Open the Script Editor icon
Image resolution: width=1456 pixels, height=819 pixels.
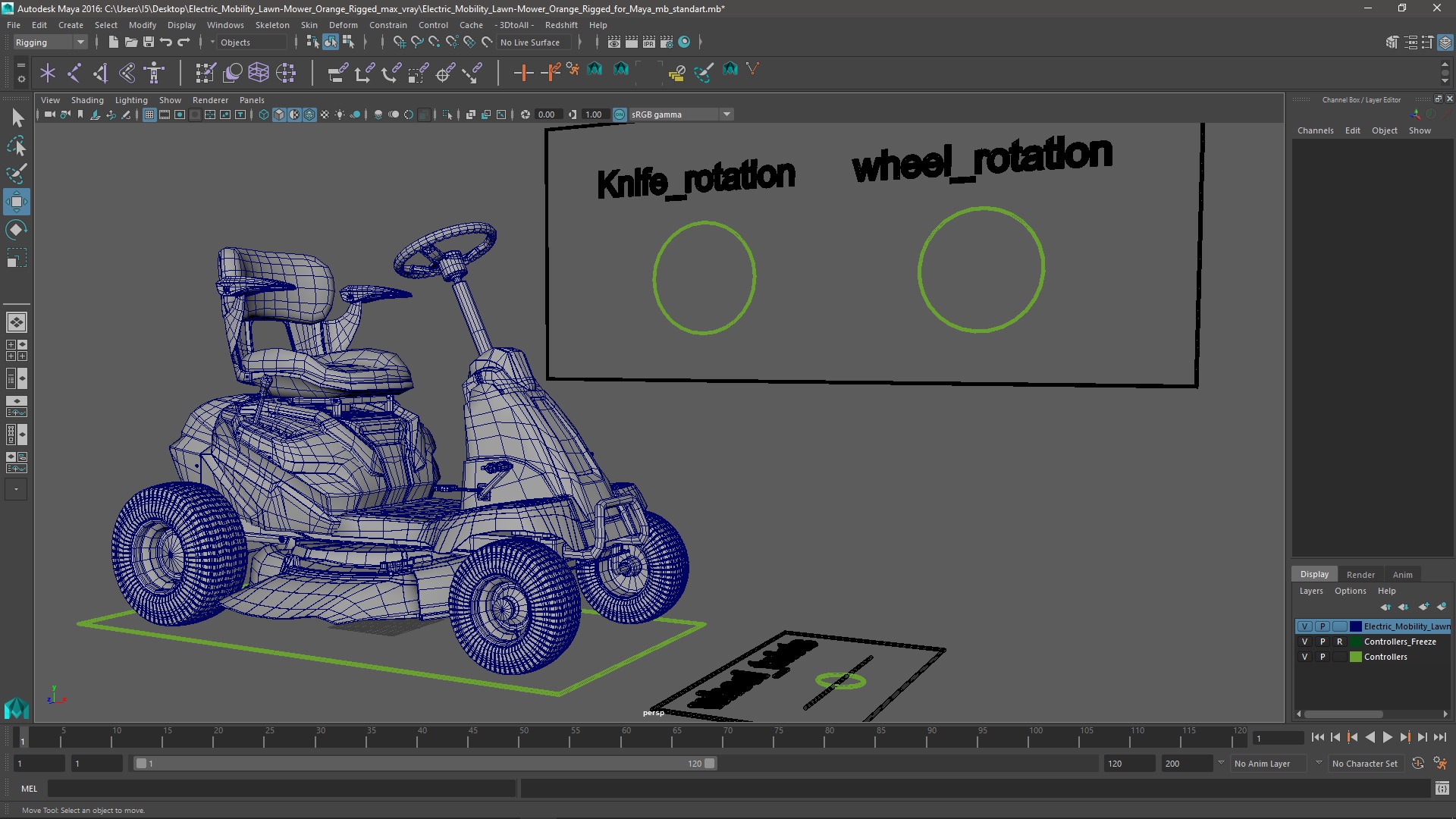(x=1442, y=789)
